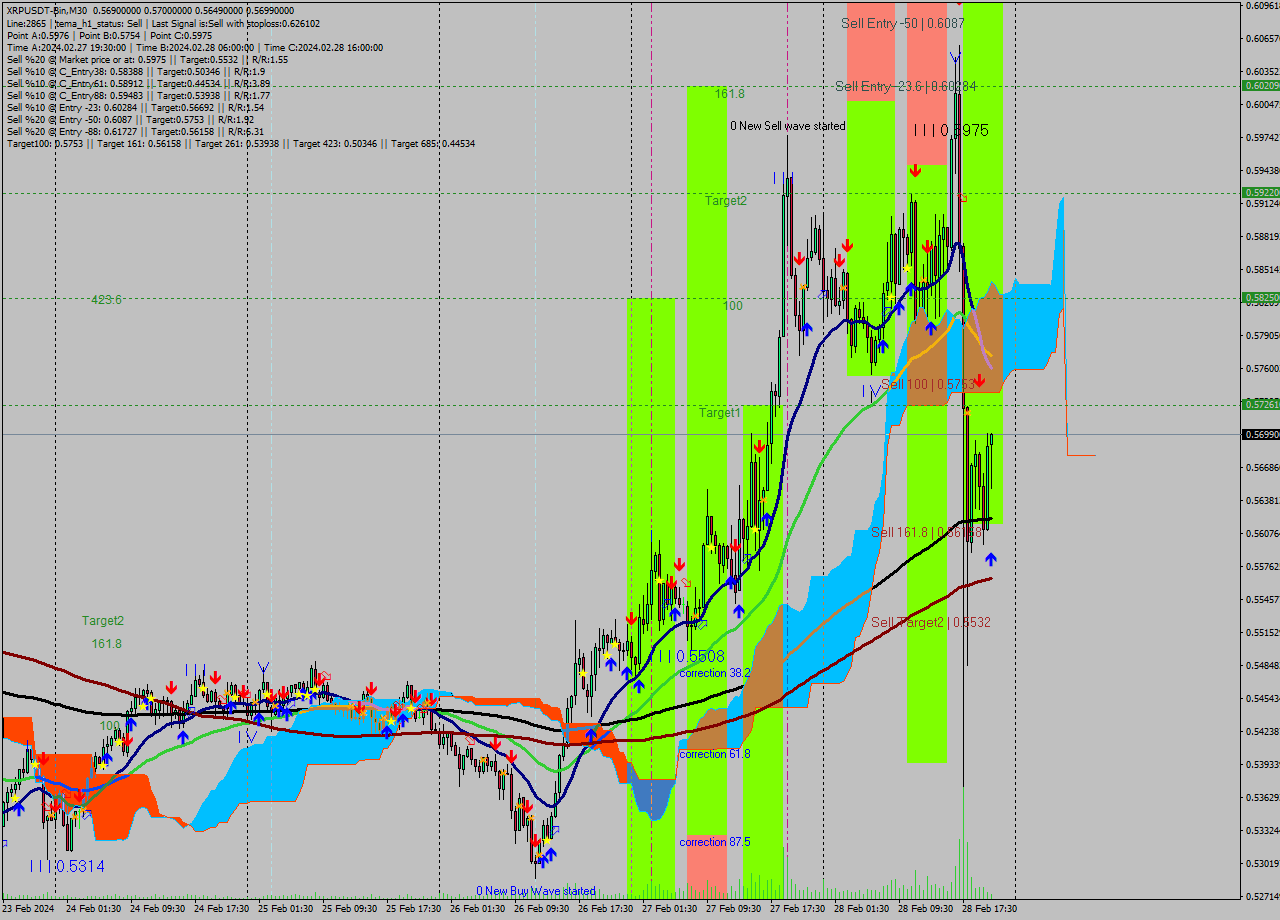This screenshot has height=920, width=1280.
Task: Click the green 0.5825 price level tag
Action: [1260, 297]
